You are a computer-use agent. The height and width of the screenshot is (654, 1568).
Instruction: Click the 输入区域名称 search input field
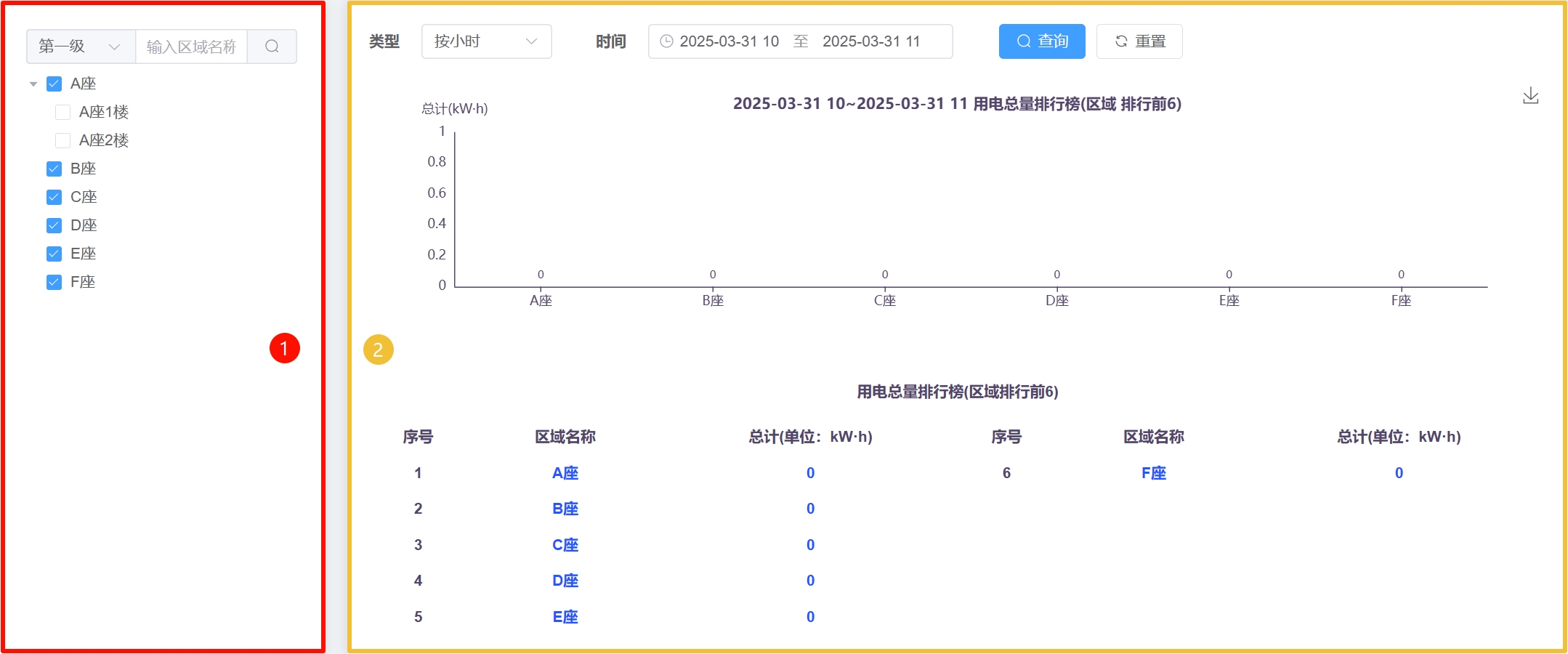point(191,47)
